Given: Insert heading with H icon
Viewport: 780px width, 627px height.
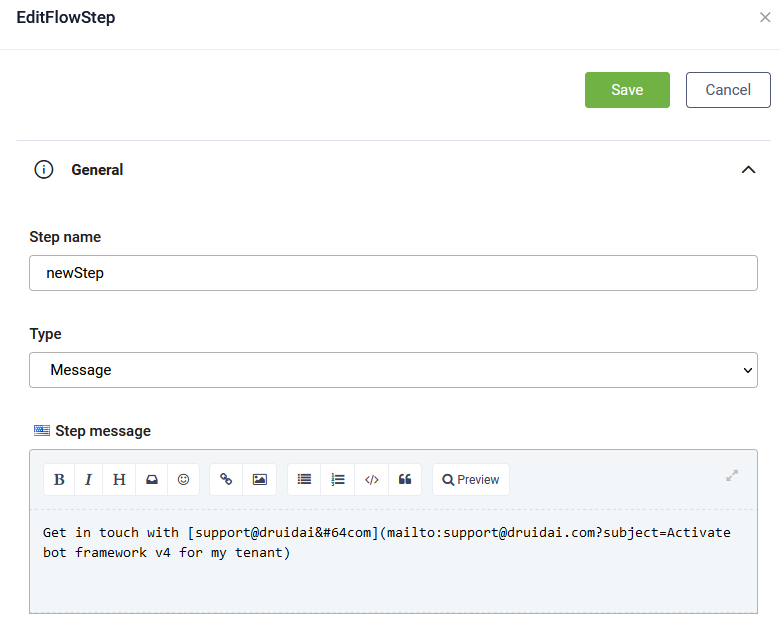Looking at the screenshot, I should 119,479.
